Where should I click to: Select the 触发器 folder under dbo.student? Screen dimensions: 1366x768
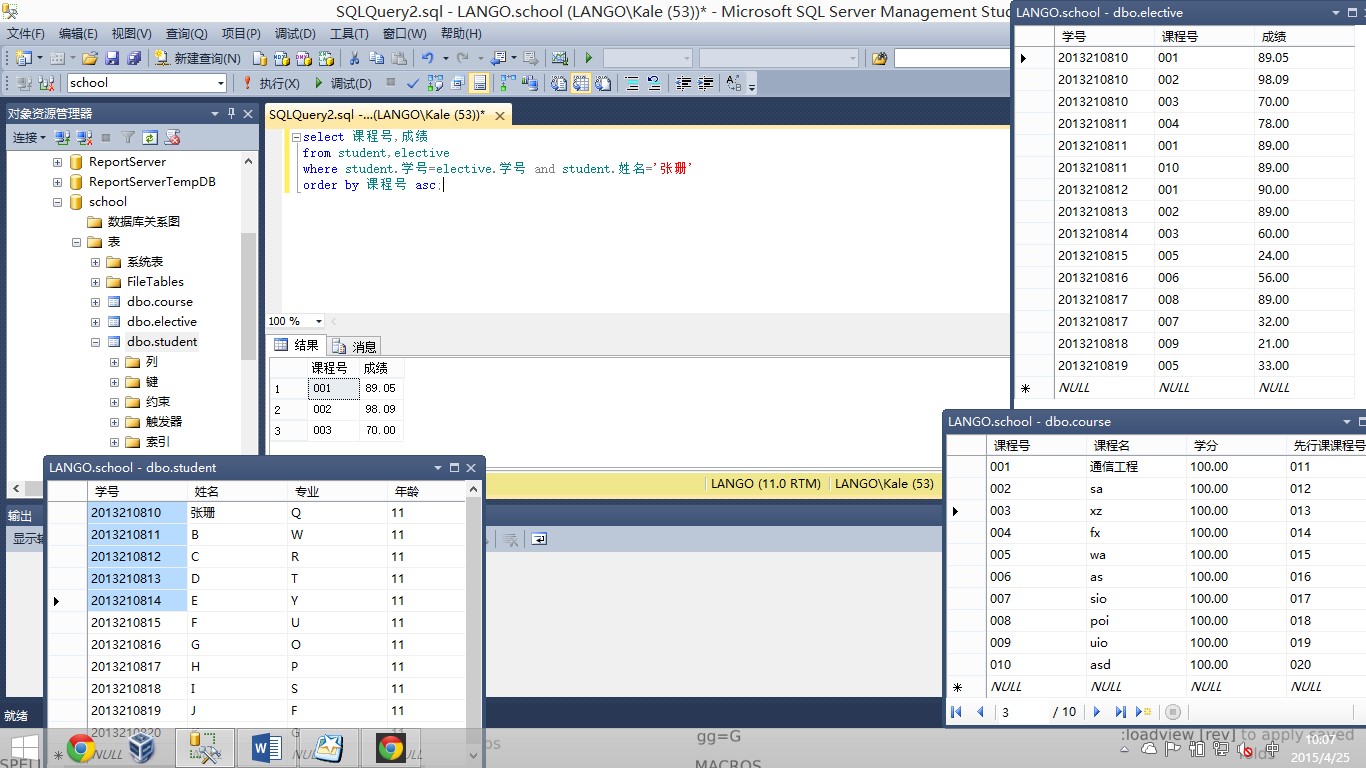[164, 422]
